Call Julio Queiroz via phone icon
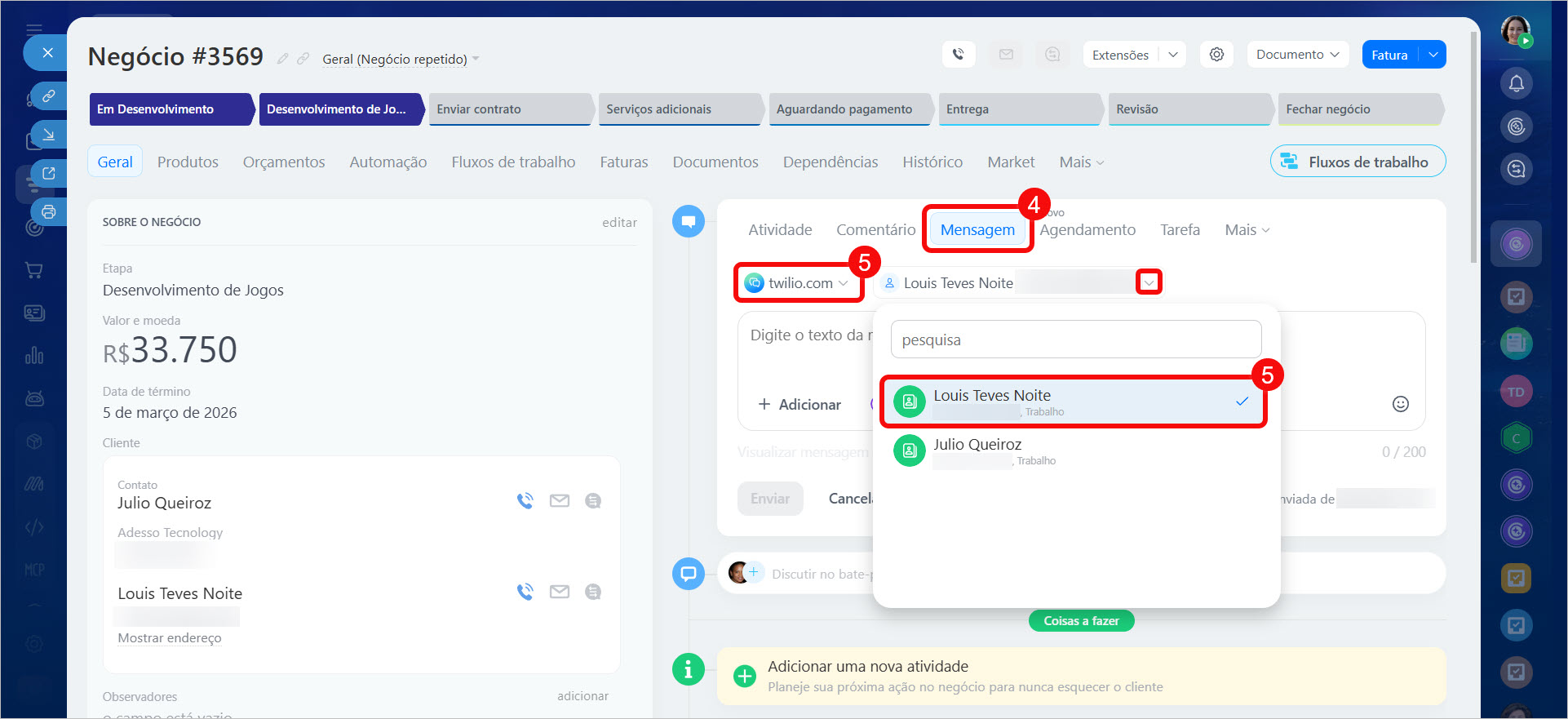This screenshot has height=719, width=1568. [525, 500]
